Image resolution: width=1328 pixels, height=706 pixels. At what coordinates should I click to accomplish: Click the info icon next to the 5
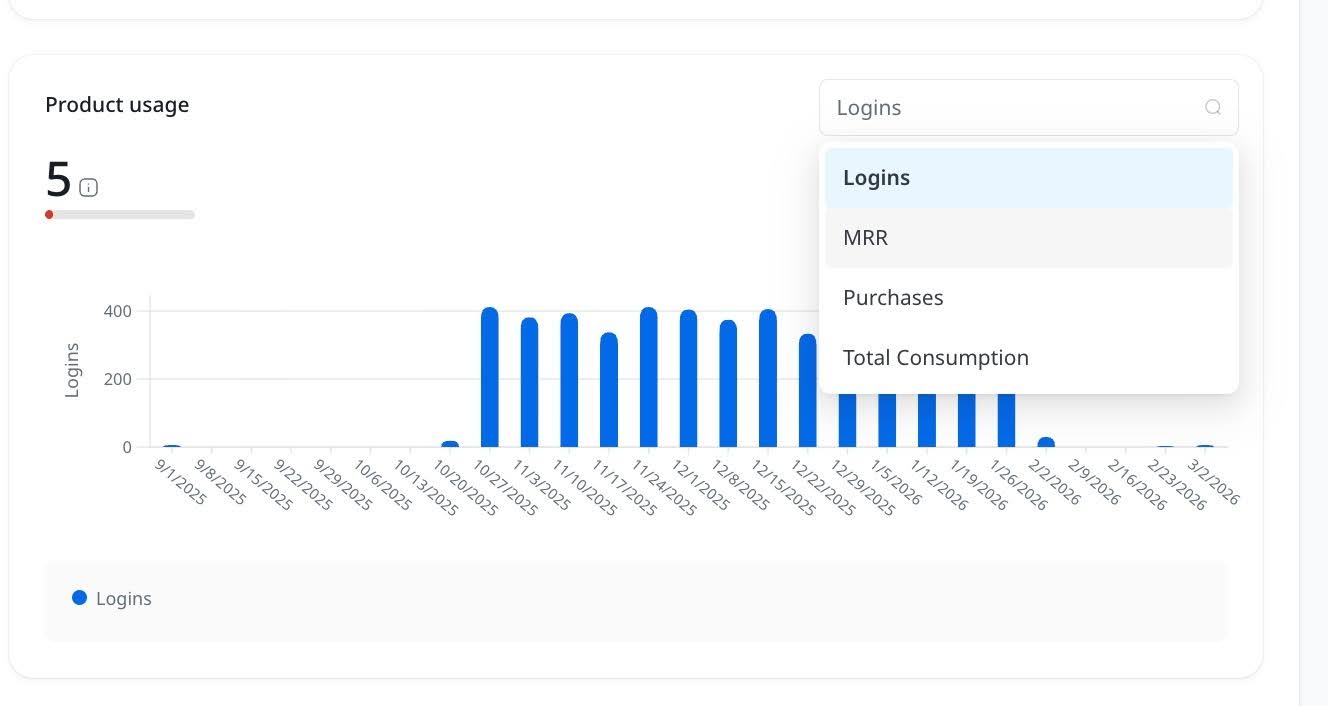click(x=88, y=186)
